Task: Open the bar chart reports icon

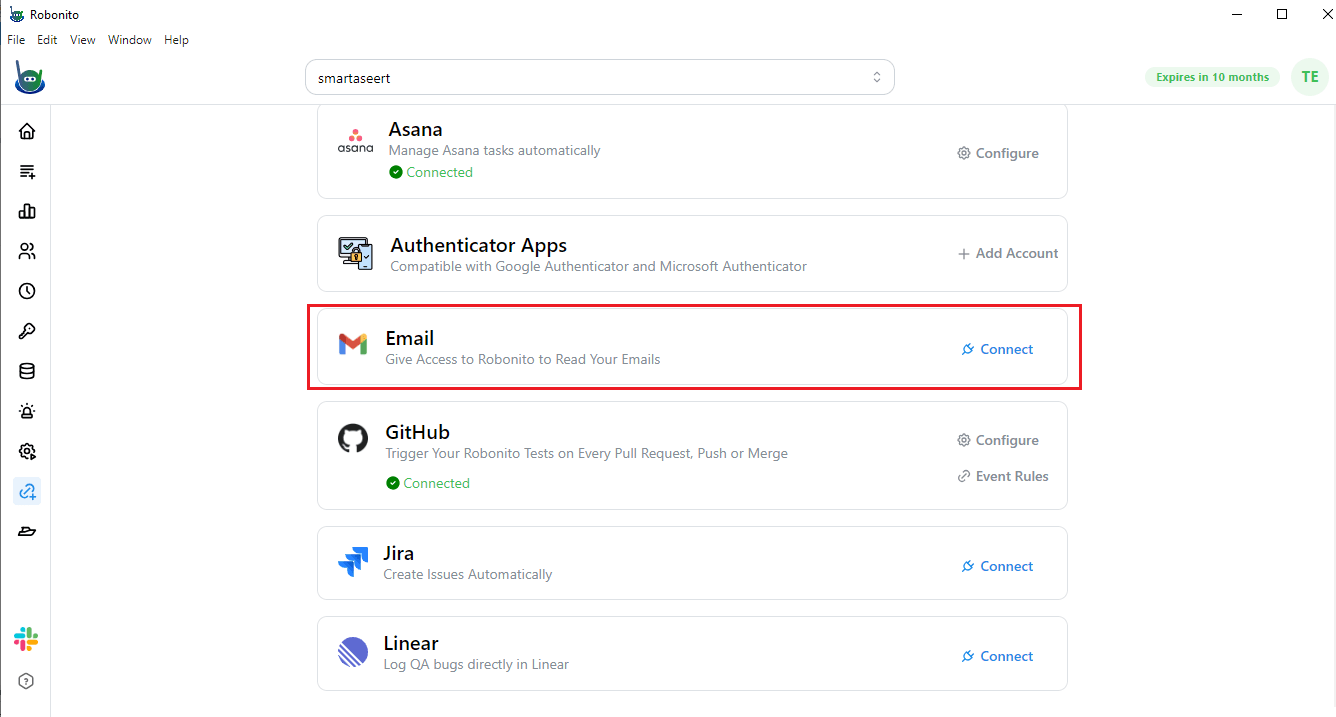Action: 27,211
